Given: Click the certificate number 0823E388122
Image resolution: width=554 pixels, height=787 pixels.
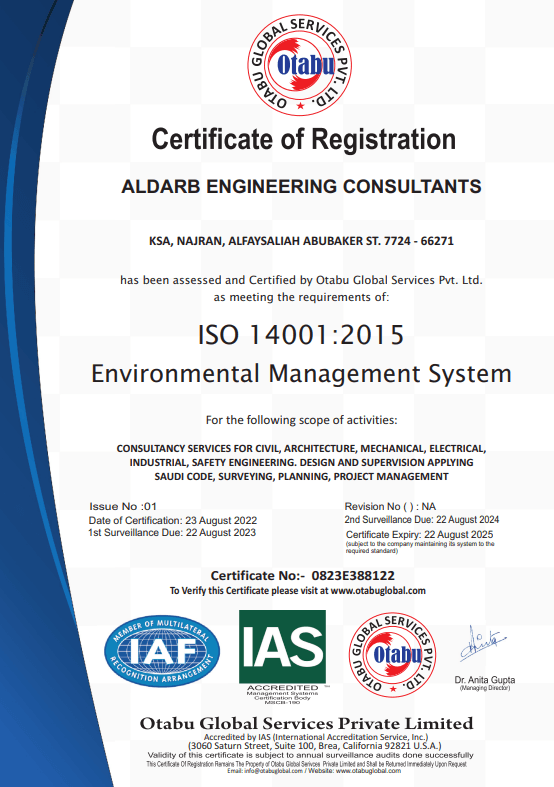Looking at the screenshot, I should click(353, 575).
